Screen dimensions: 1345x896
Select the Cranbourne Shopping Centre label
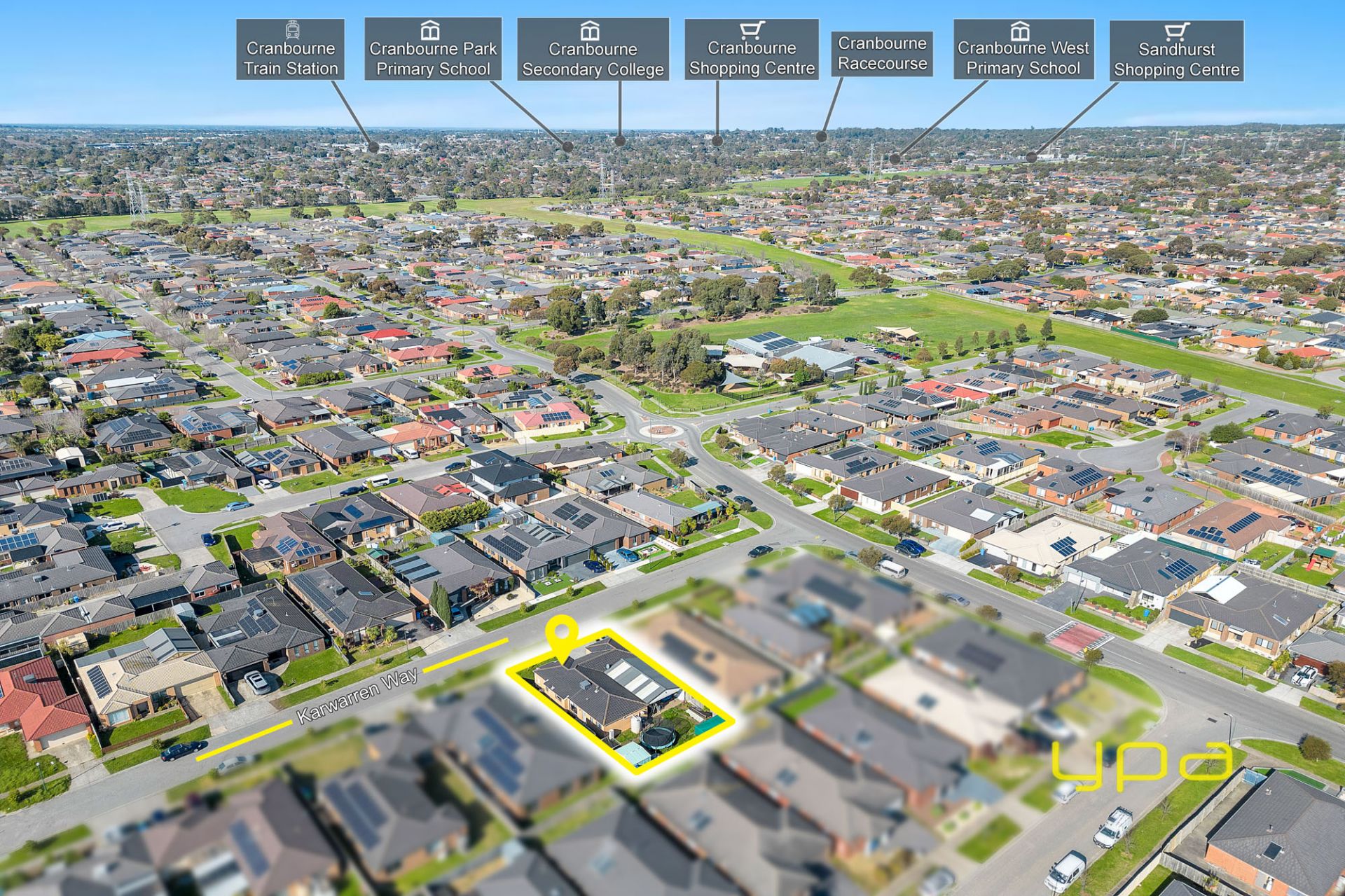point(752,58)
